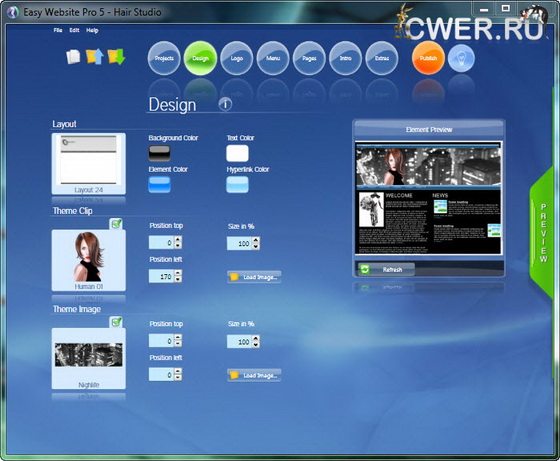Click Load Image for Theme Image

pyautogui.click(x=254, y=375)
